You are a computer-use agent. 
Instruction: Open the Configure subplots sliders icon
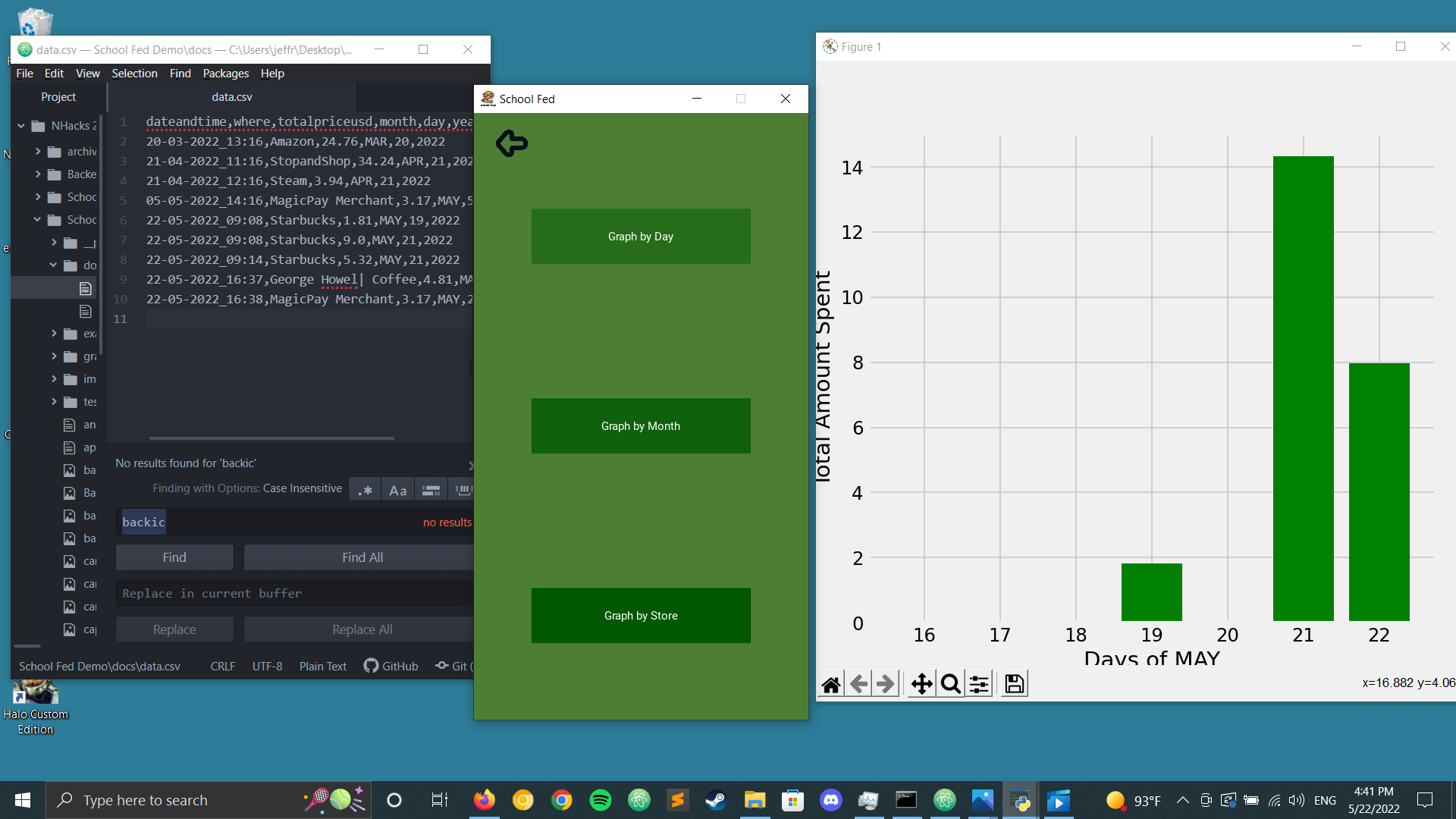click(979, 684)
